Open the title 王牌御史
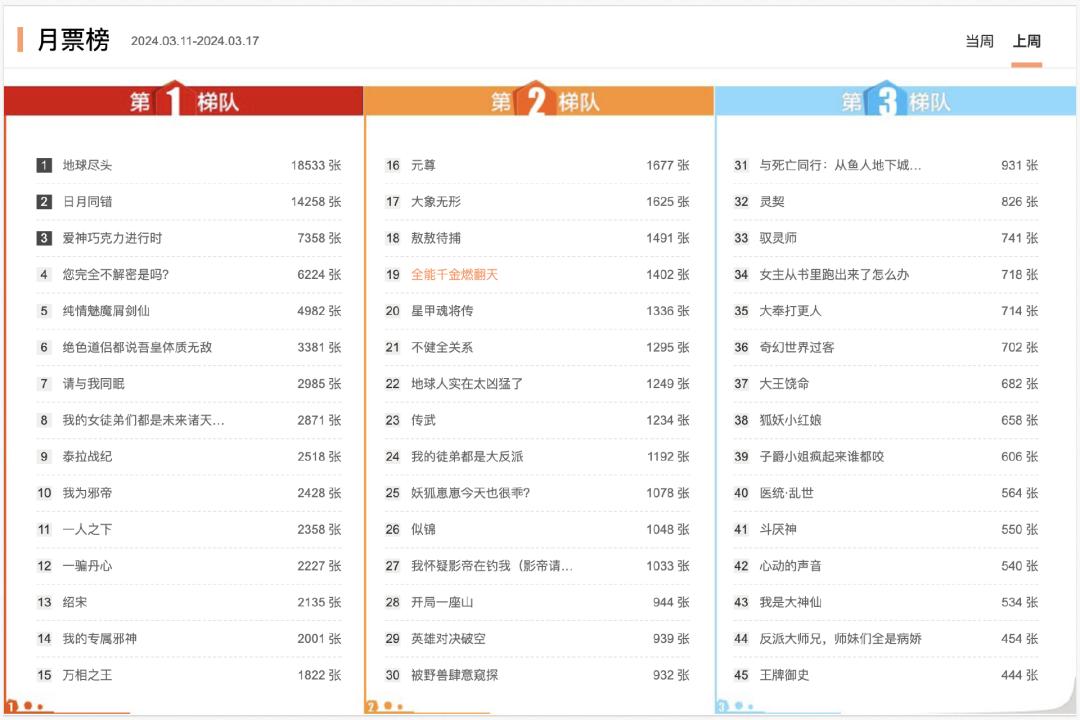Image resolution: width=1080 pixels, height=720 pixels. pyautogui.click(x=784, y=675)
